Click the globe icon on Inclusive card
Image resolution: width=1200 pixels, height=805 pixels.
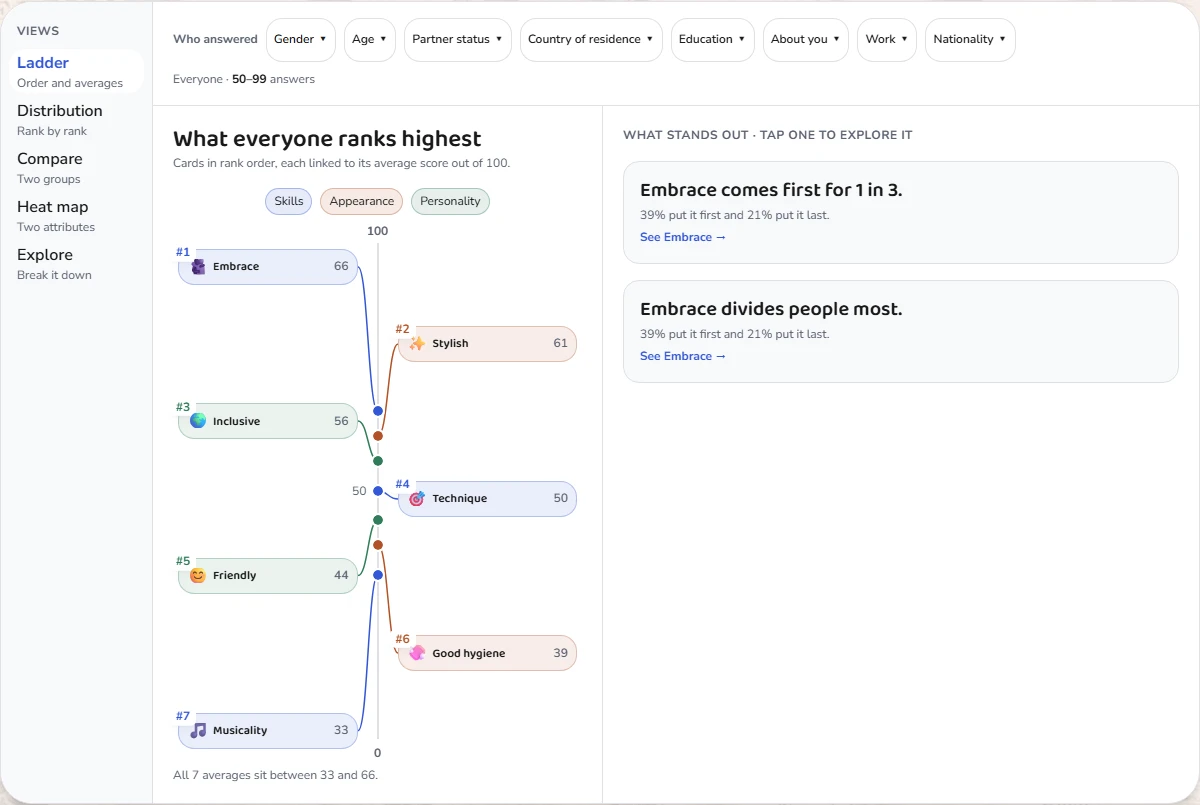pos(198,421)
